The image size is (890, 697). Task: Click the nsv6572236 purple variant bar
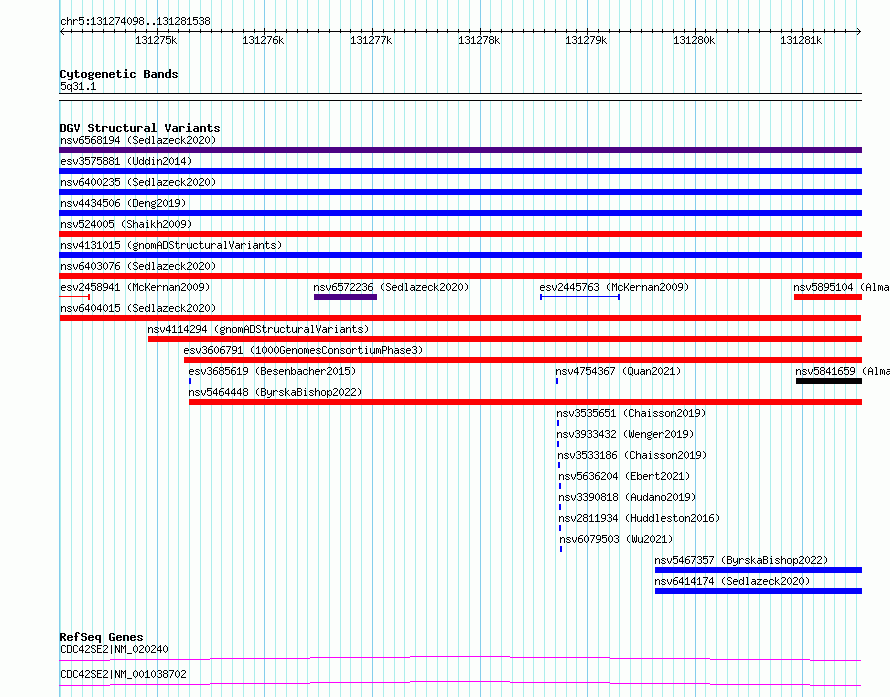pos(345,297)
